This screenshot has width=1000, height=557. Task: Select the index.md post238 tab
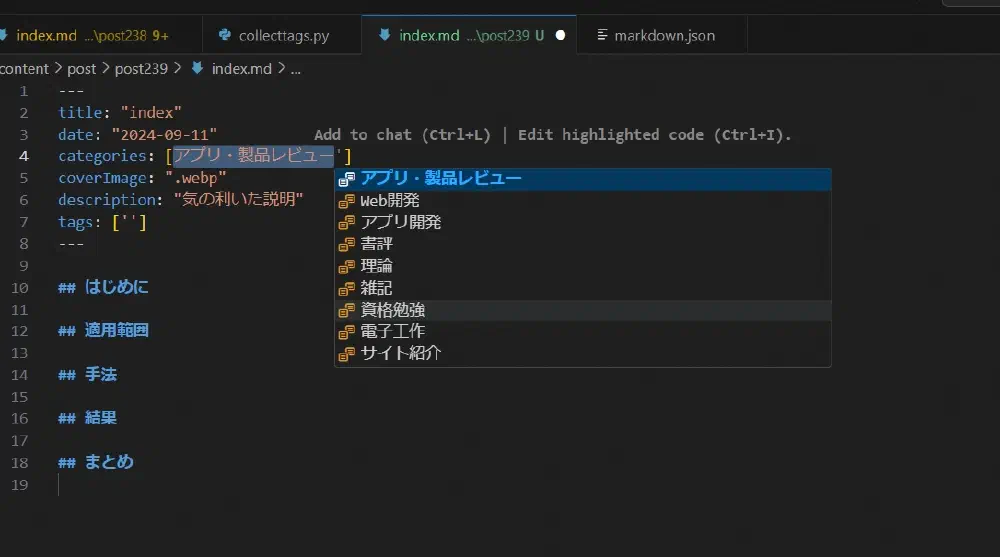point(92,36)
